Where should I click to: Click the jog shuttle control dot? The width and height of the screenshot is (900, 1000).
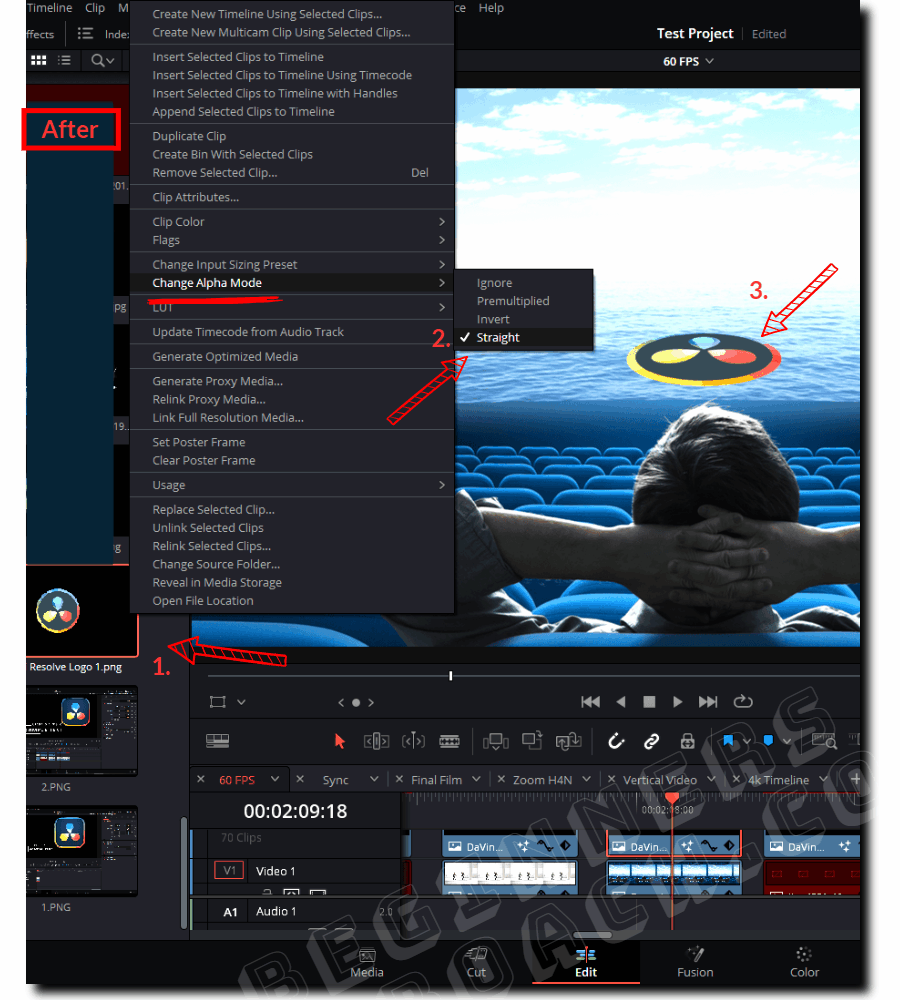[x=356, y=702]
